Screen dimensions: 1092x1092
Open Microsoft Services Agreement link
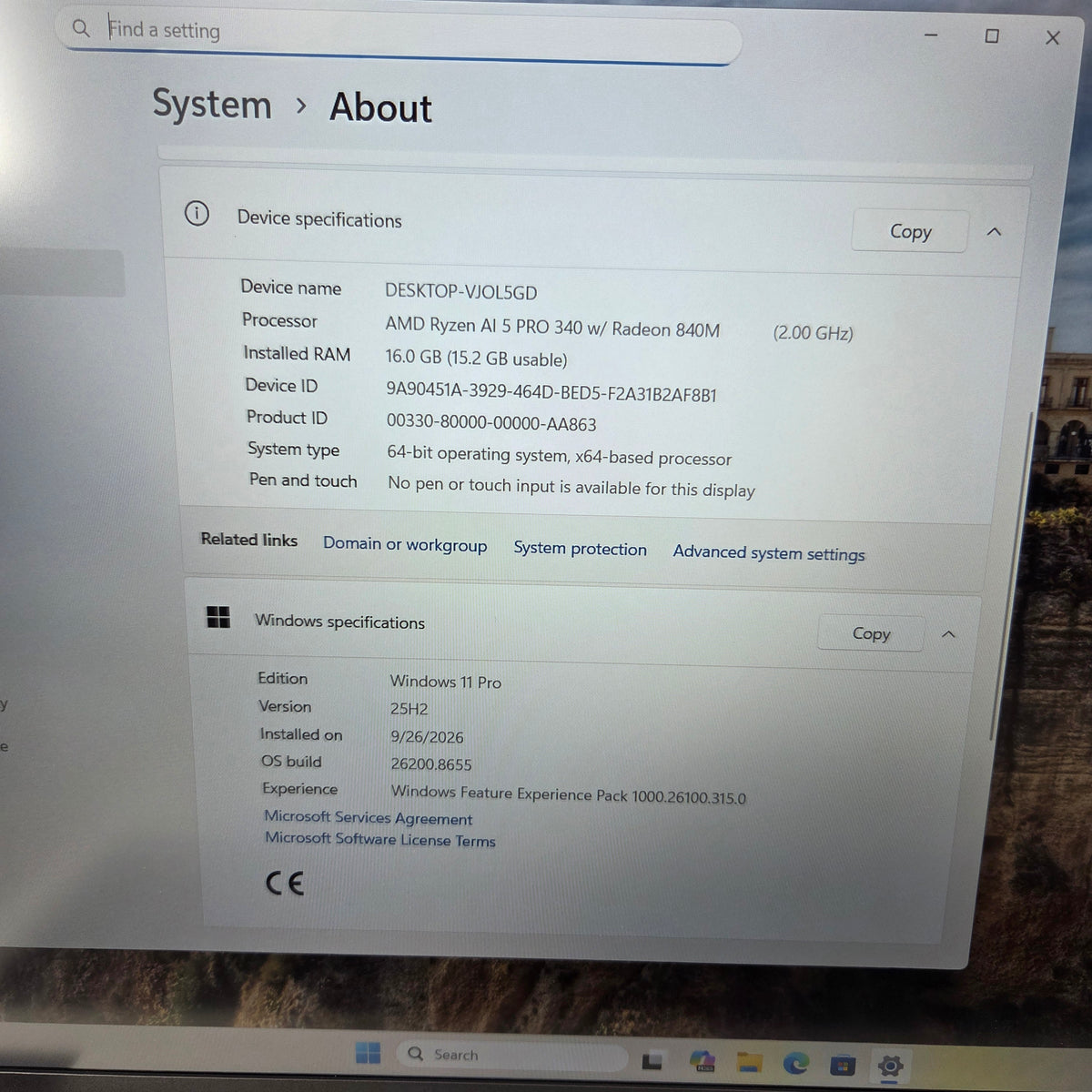click(x=368, y=818)
